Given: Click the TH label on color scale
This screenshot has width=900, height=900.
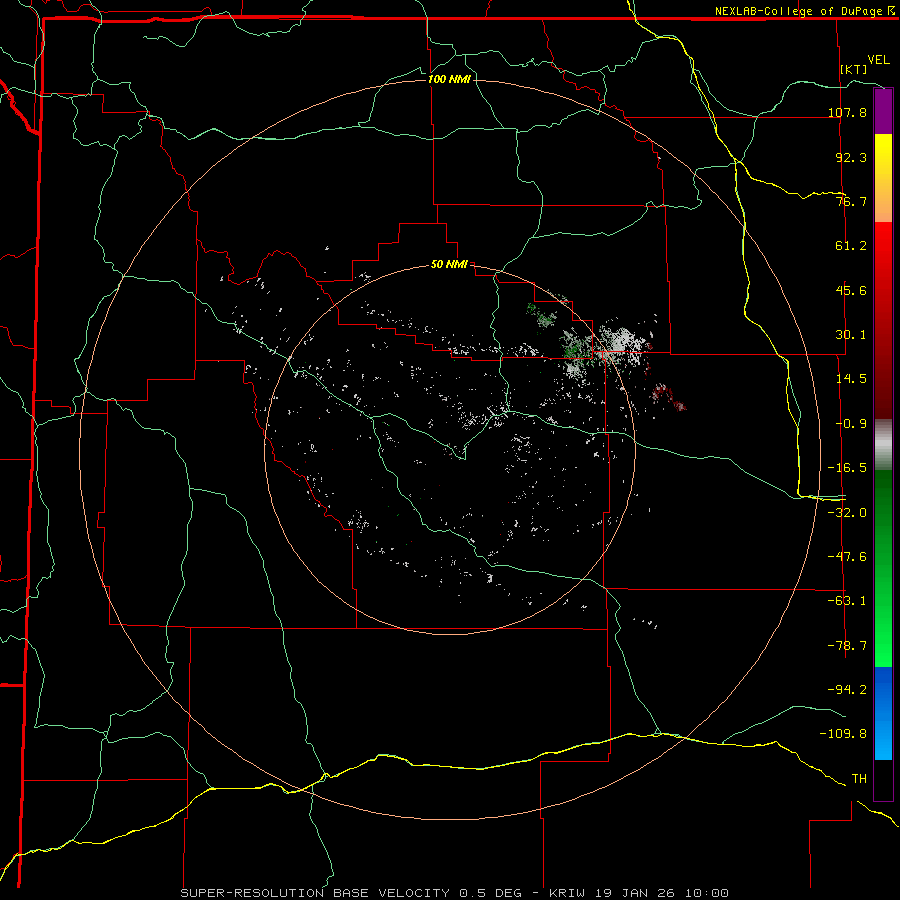Looking at the screenshot, I should [x=859, y=779].
